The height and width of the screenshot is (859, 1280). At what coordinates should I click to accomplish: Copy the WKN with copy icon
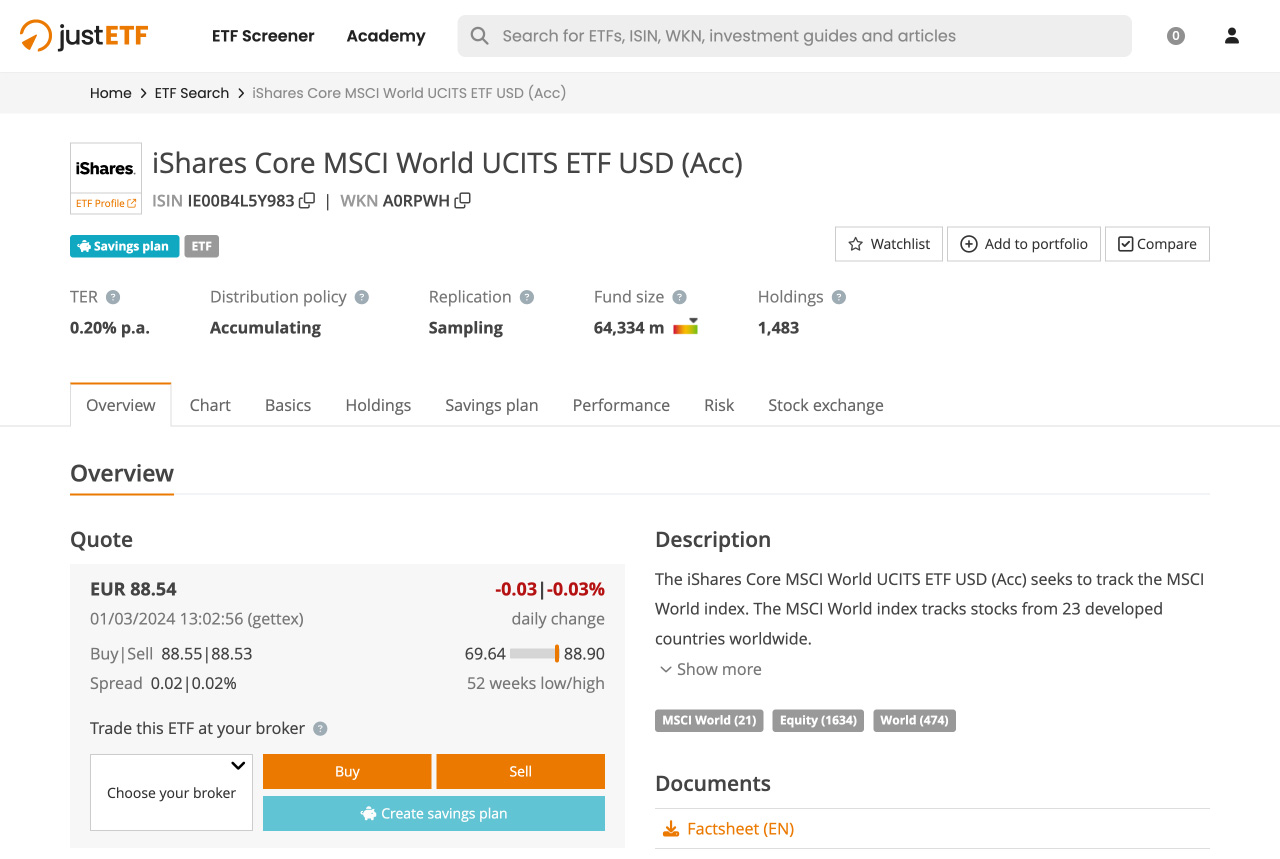pos(462,200)
